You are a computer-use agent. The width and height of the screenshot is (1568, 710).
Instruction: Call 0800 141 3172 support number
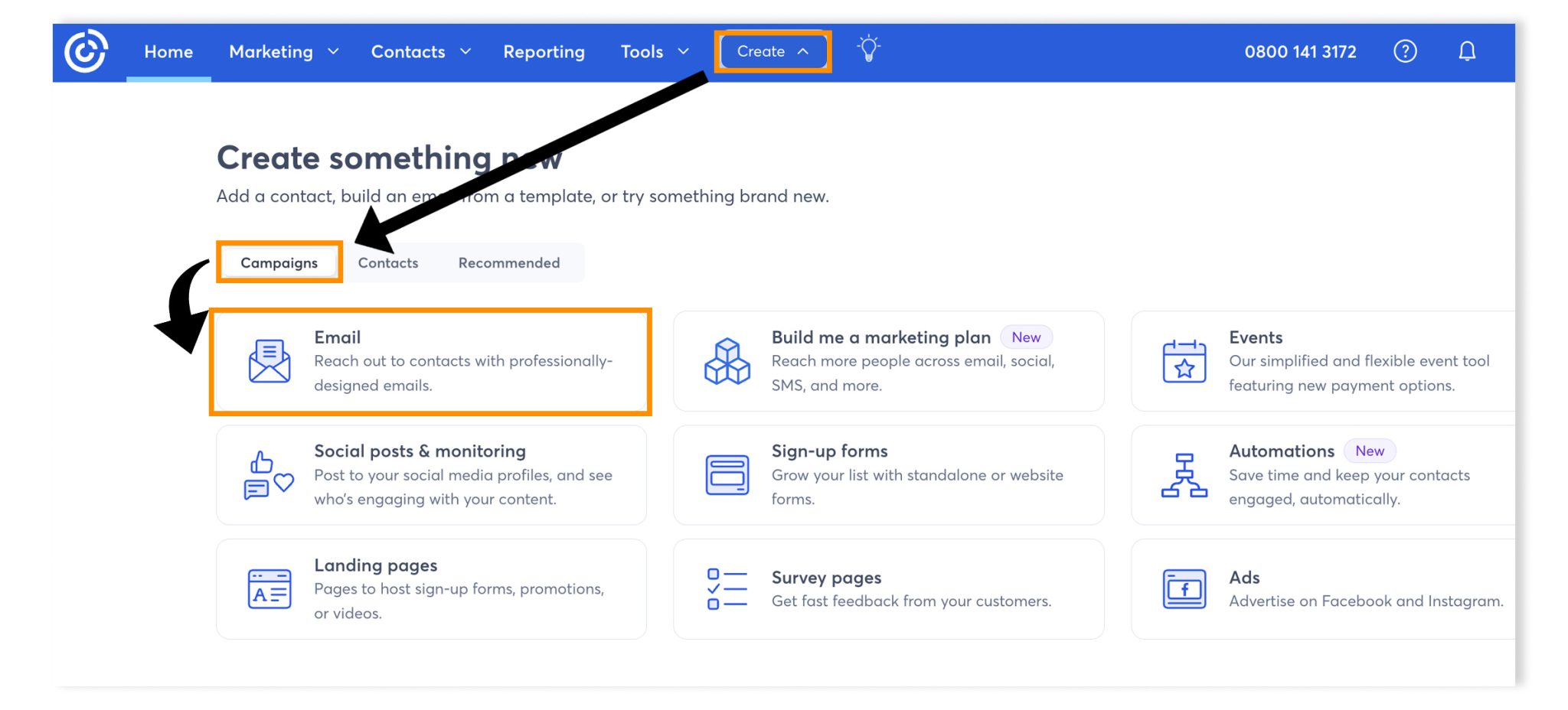[x=1301, y=51]
